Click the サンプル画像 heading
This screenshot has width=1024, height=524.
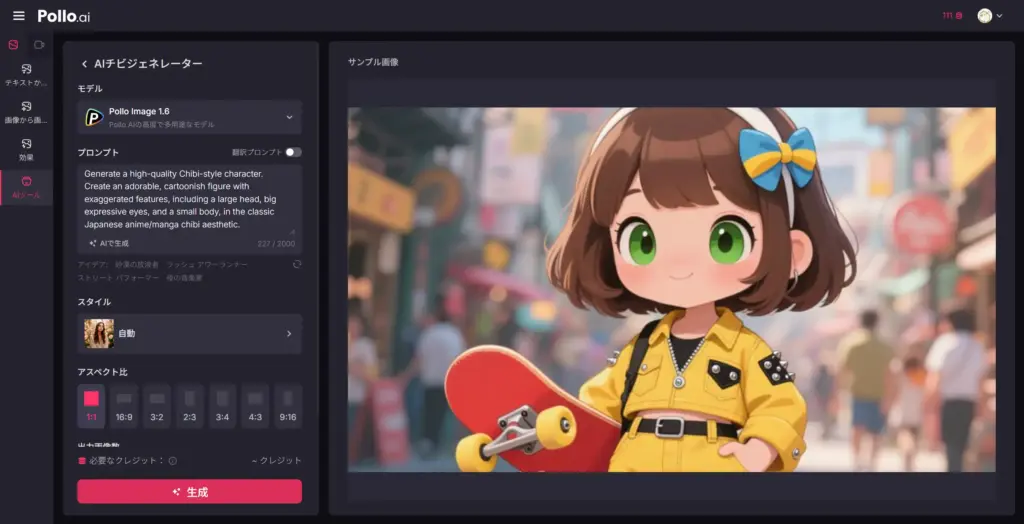point(373,62)
